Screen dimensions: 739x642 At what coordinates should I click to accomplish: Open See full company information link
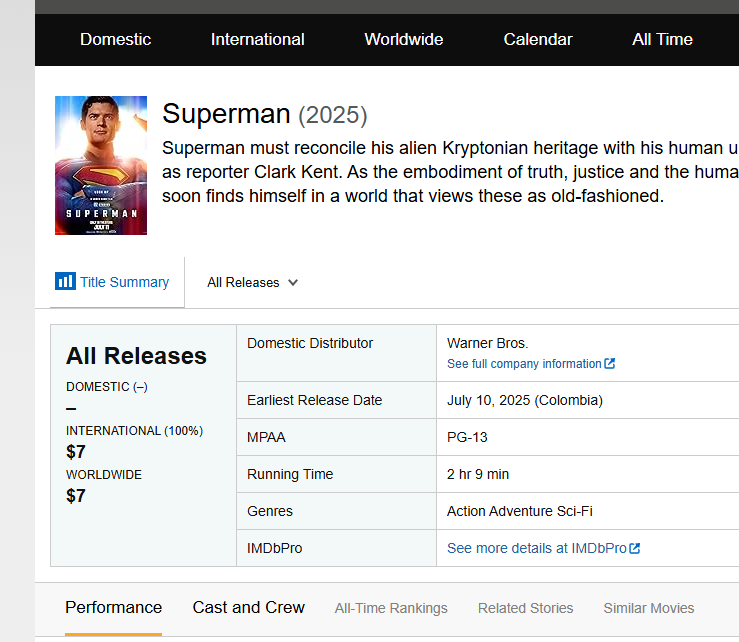(x=524, y=364)
